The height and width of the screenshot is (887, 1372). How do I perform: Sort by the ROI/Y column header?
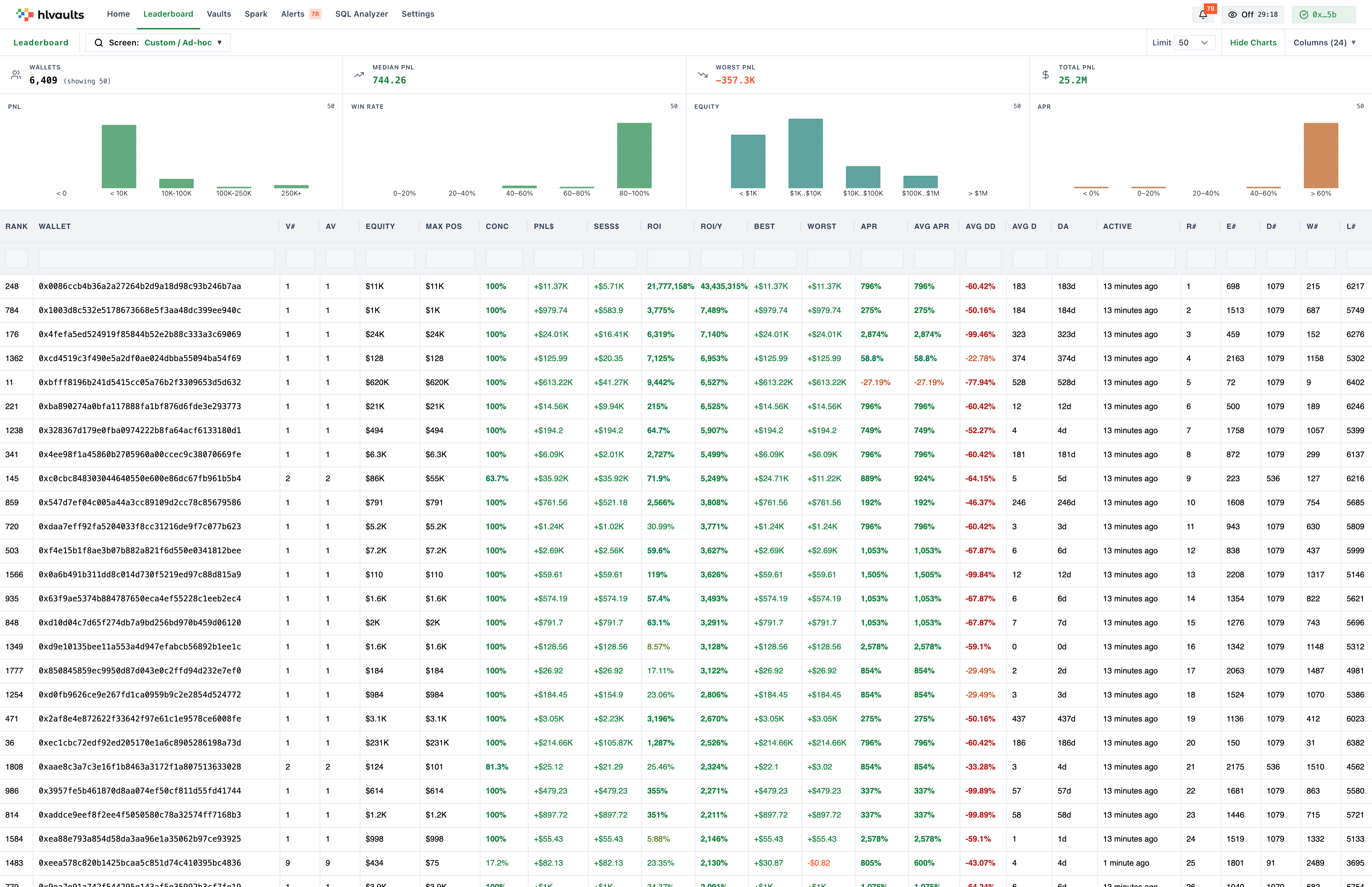[x=711, y=226]
